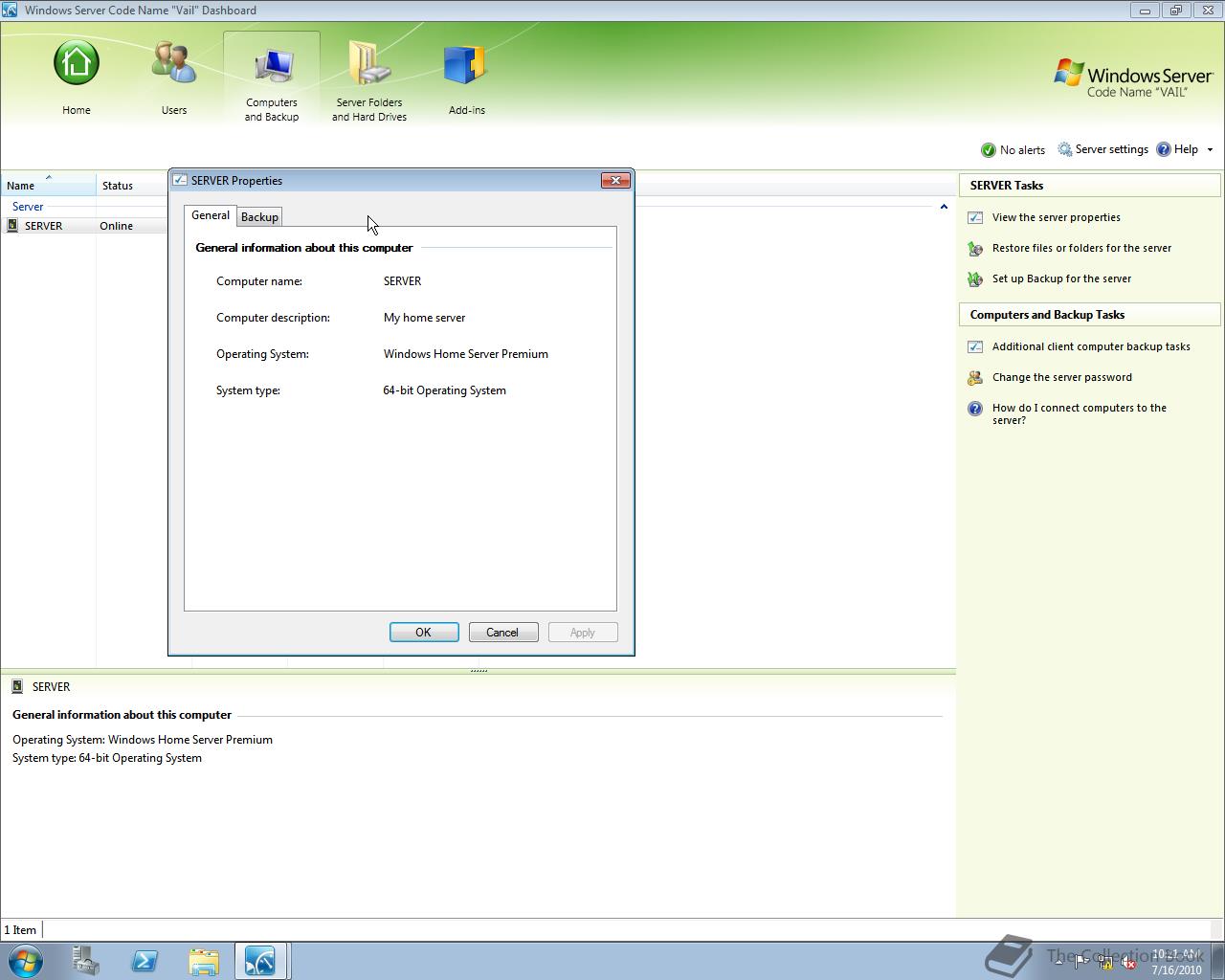Click 'Windows Home Server Premium' in dialog
The width and height of the screenshot is (1225, 980).
466,354
